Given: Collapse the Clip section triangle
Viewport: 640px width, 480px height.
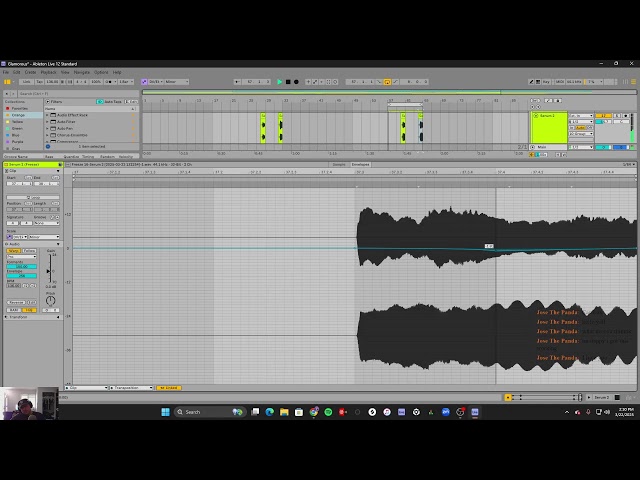Looking at the screenshot, I should click(58, 171).
